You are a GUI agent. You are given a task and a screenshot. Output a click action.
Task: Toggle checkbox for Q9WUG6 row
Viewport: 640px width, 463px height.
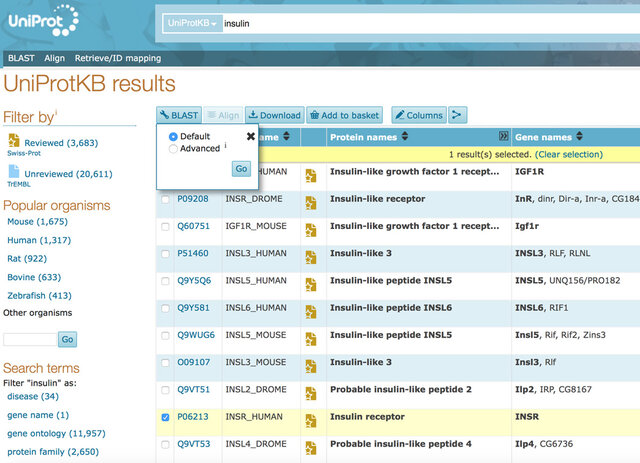tap(165, 336)
